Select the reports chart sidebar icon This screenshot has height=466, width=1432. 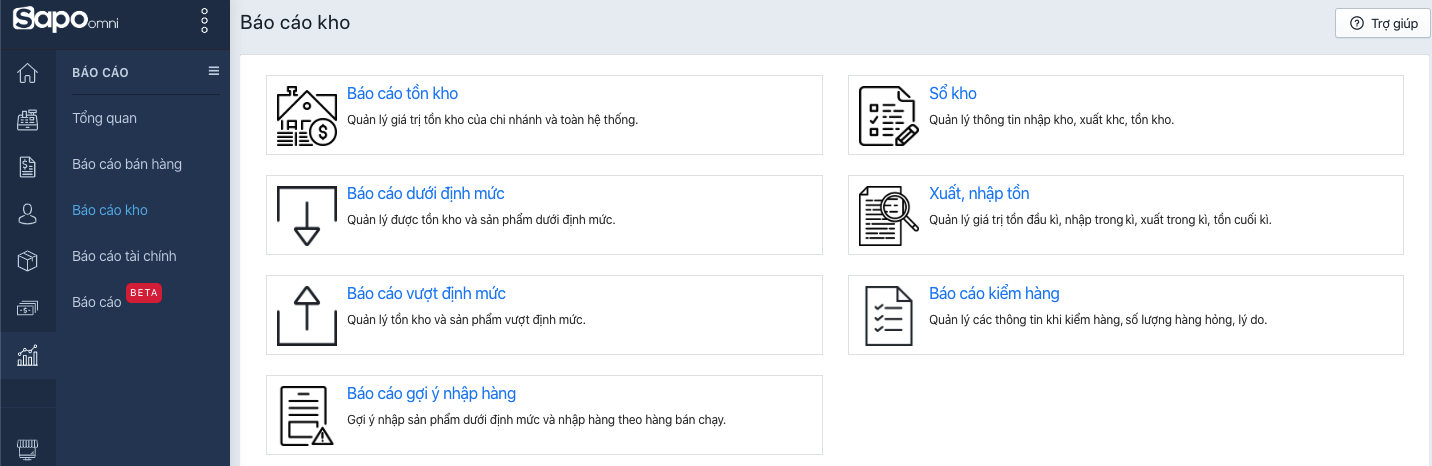tap(28, 355)
